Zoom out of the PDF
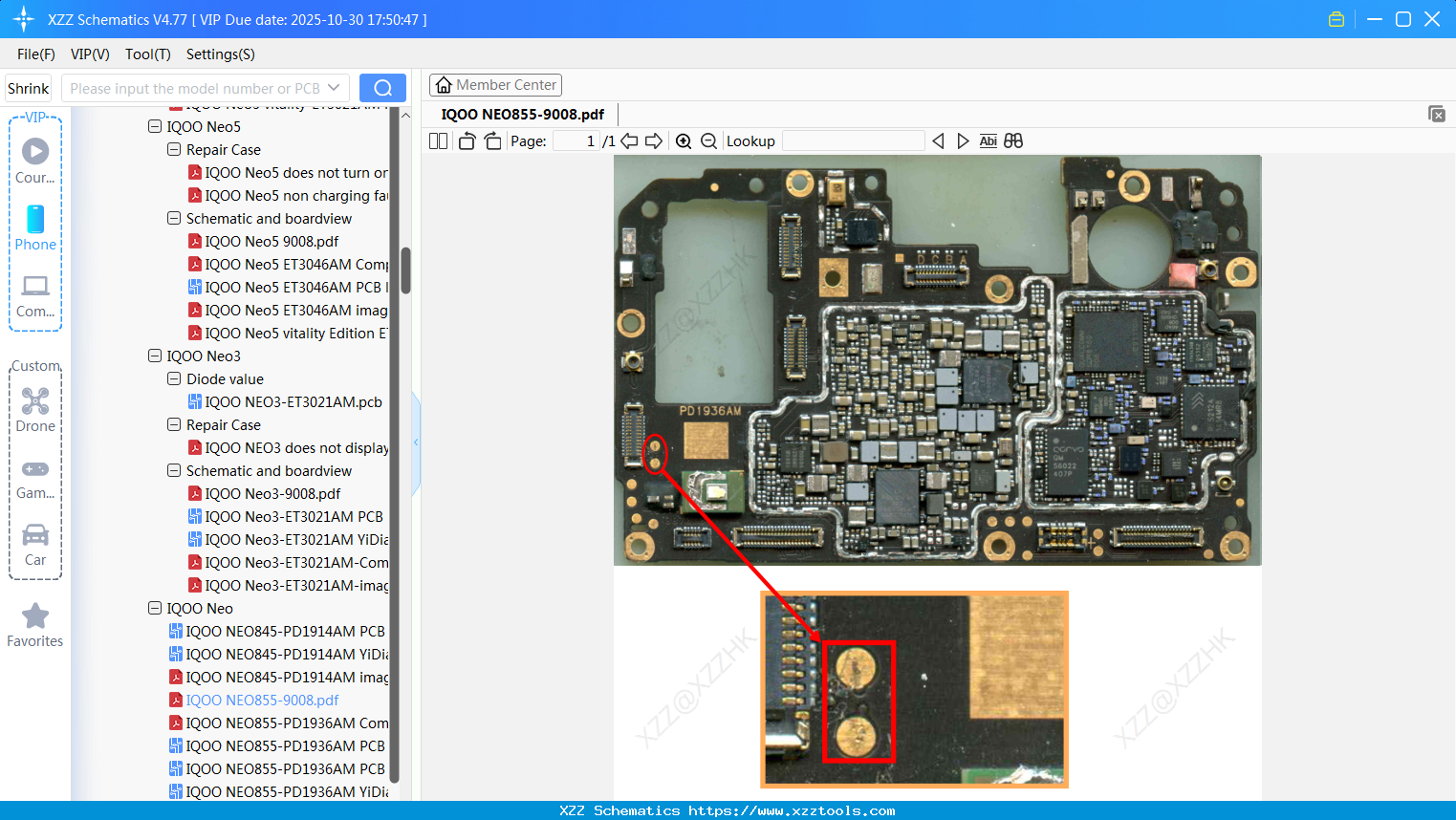The width and height of the screenshot is (1456, 820). [x=708, y=141]
